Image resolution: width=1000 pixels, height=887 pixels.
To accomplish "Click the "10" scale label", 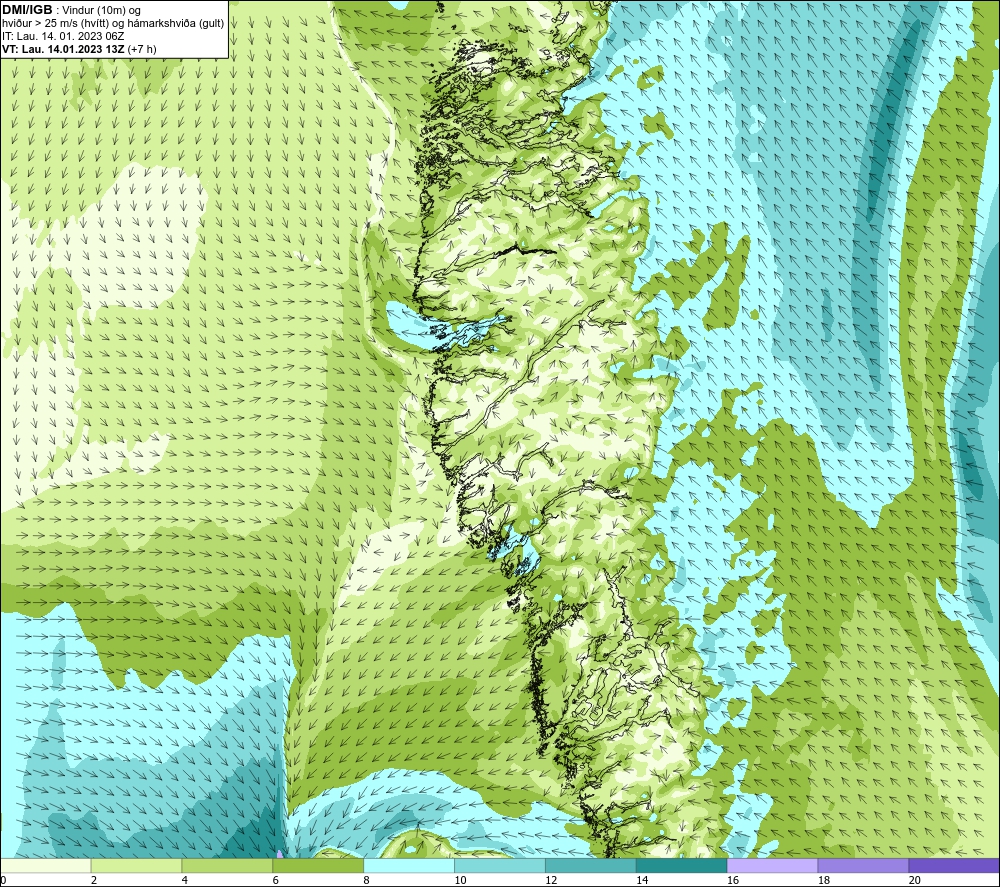I will click(x=460, y=880).
